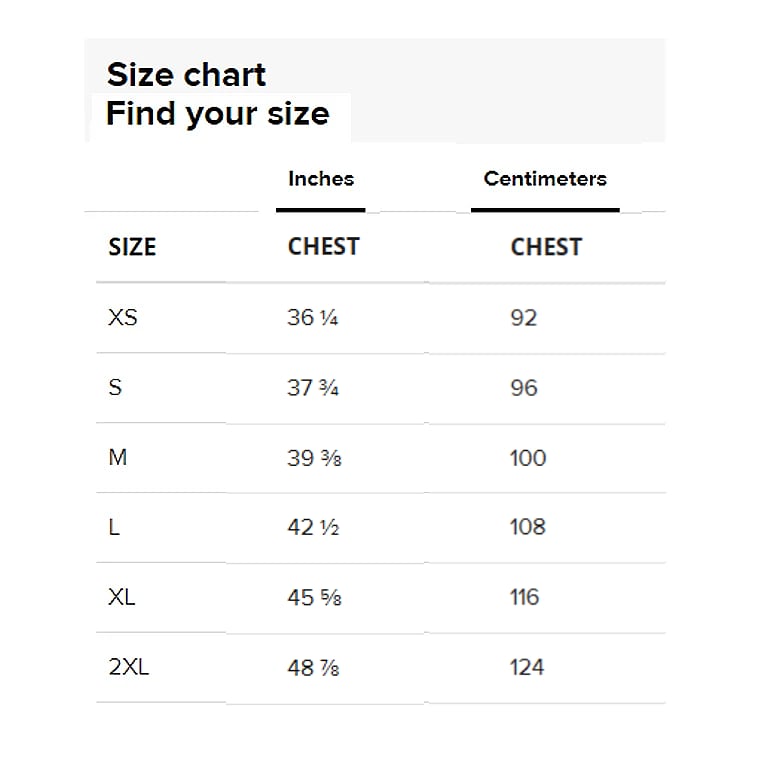This screenshot has width=768, height=768.
Task: Click the 48 ⅞ inches chest value
Action: (x=313, y=667)
